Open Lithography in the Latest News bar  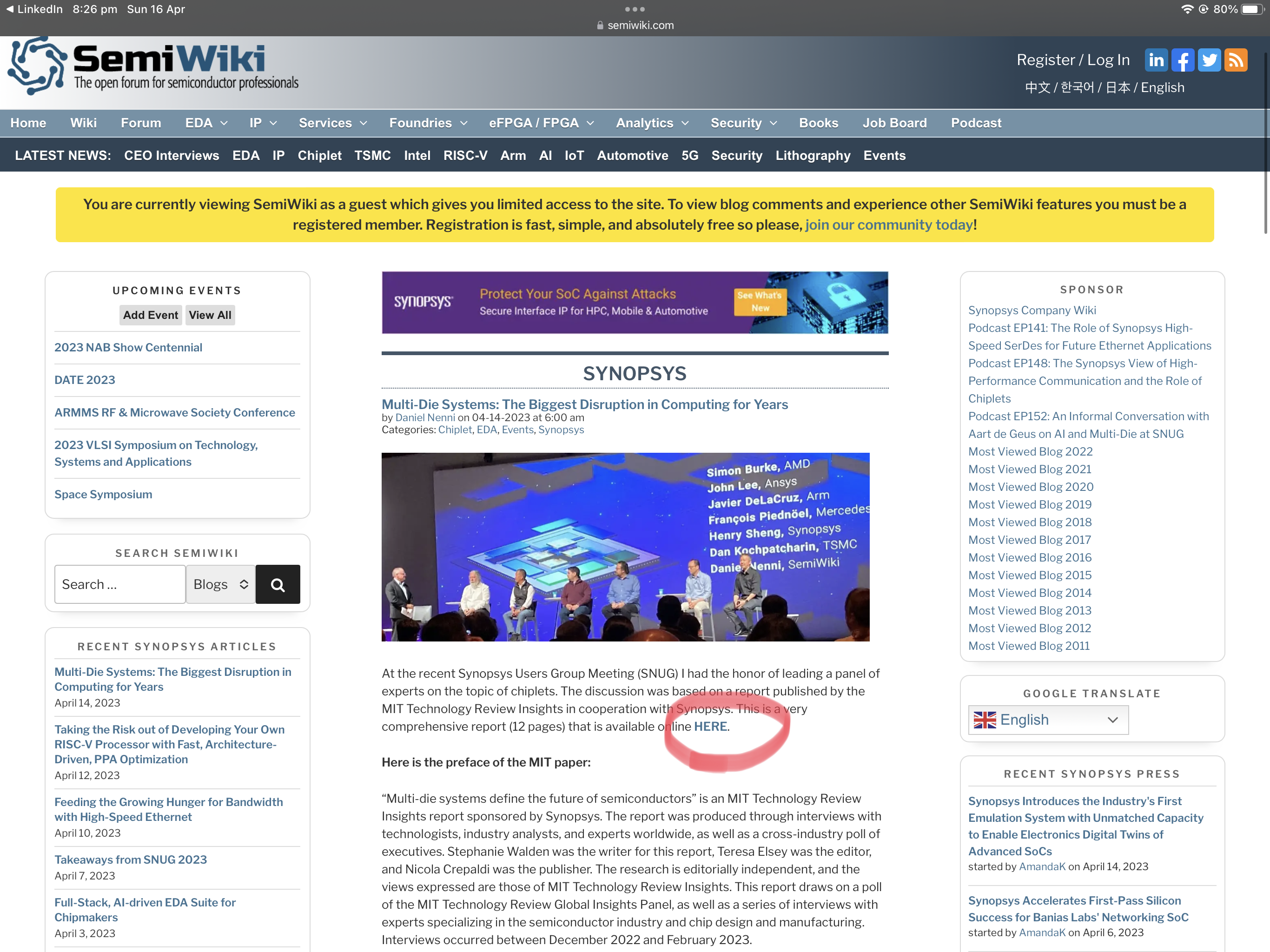point(813,156)
